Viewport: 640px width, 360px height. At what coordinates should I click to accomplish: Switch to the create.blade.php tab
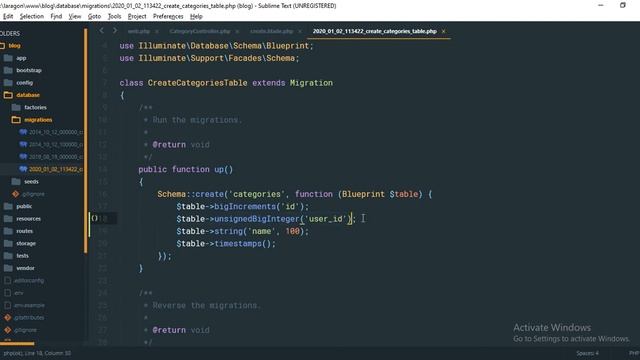(271, 31)
